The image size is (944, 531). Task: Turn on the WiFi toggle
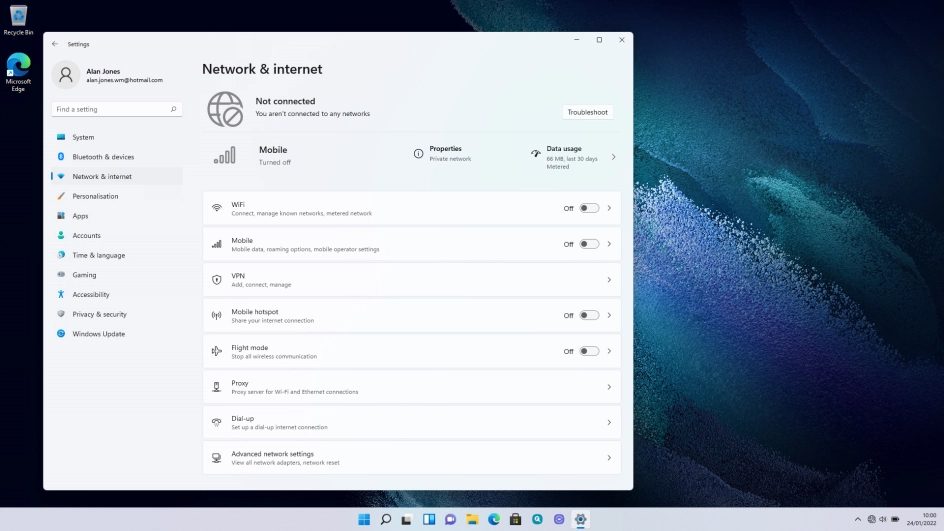click(x=589, y=208)
